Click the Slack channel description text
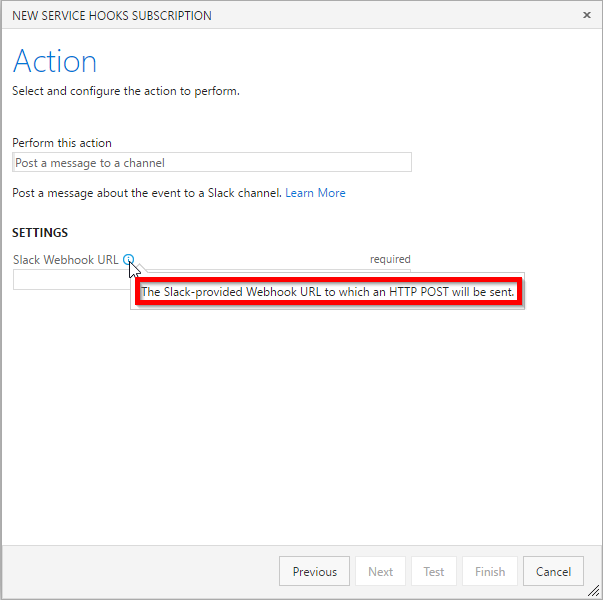Image resolution: width=603 pixels, height=600 pixels. 147,193
